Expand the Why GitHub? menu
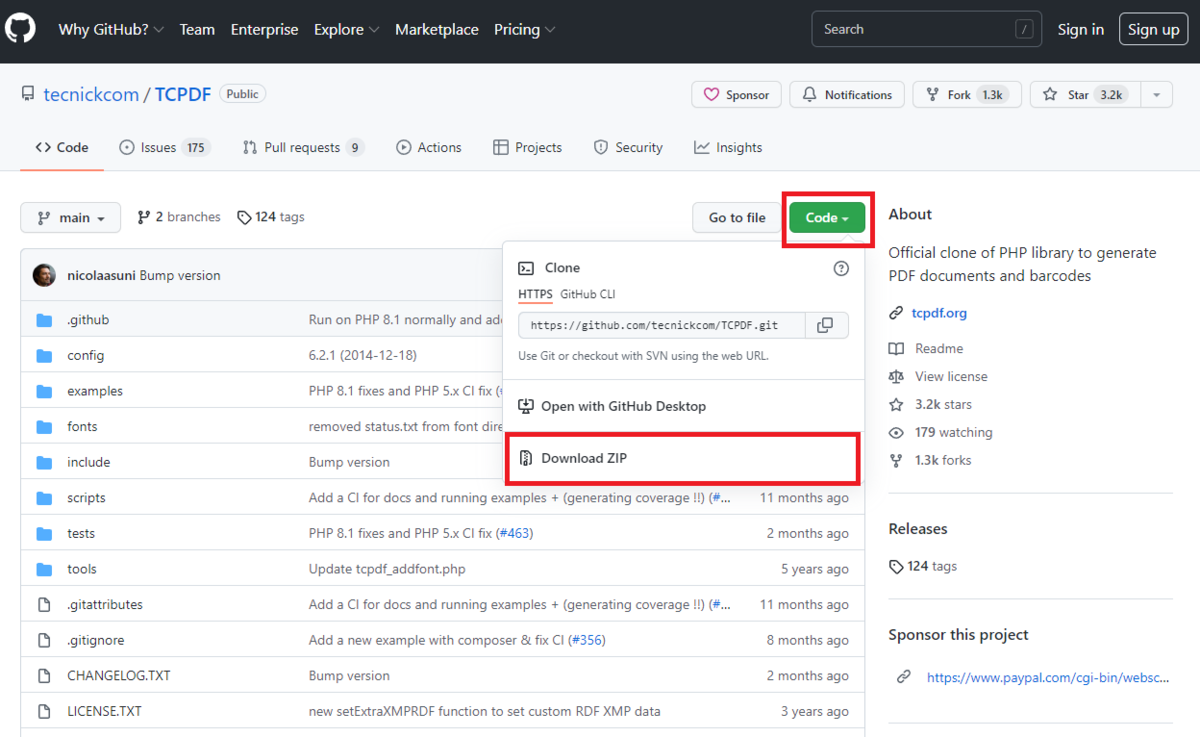Viewport: 1200px width, 737px height. [111, 30]
